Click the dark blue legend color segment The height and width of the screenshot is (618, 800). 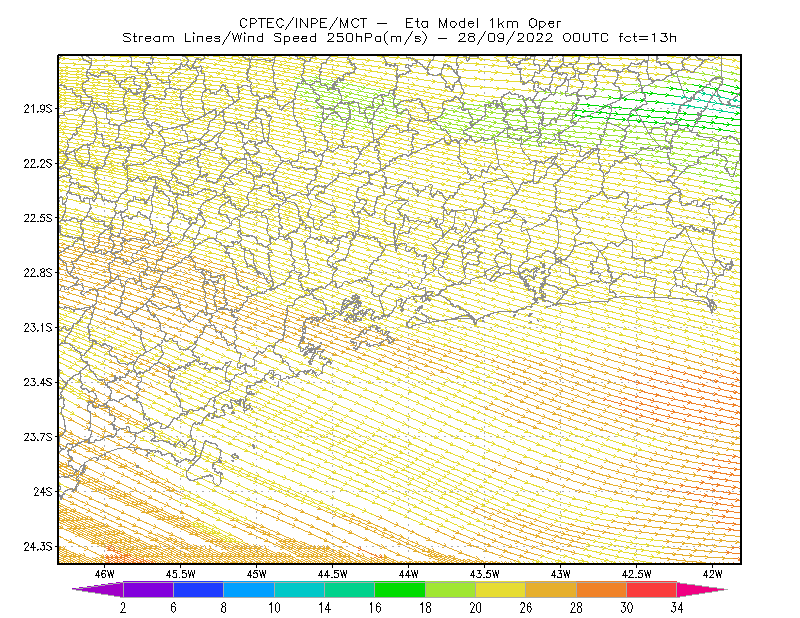198,589
